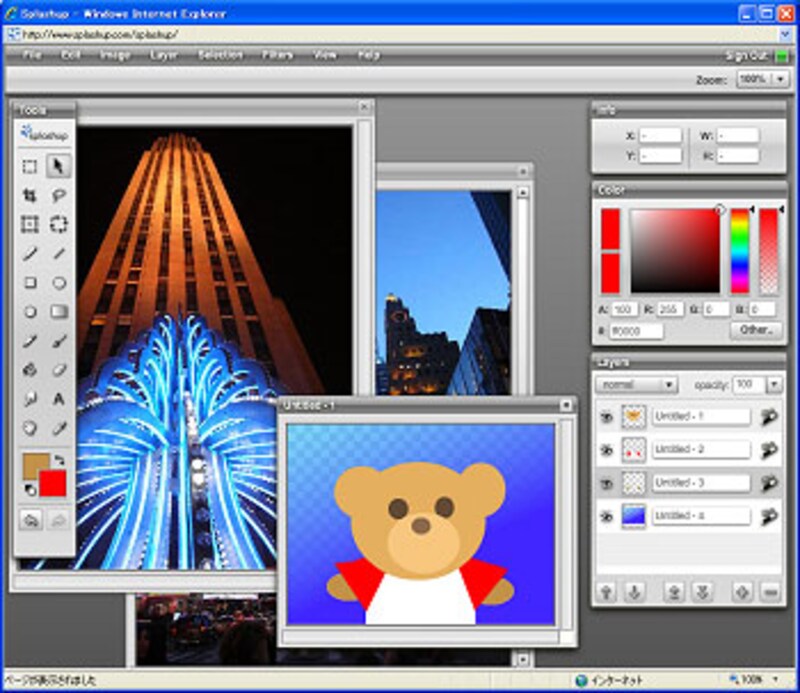This screenshot has width=800, height=693.
Task: Click the red background color swatch
Action: pos(52,483)
